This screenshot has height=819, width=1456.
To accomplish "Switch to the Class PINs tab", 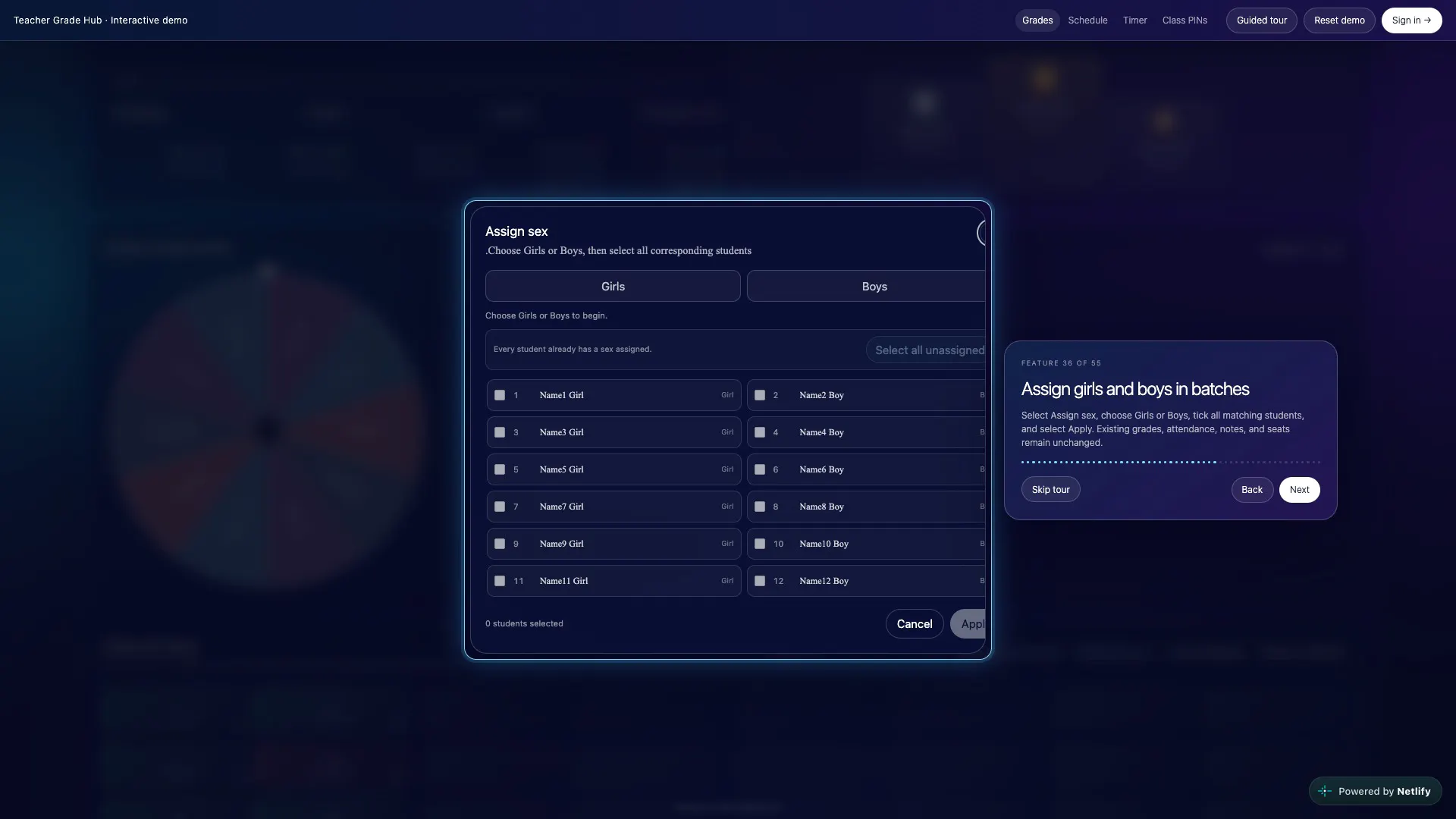I will (1185, 20).
